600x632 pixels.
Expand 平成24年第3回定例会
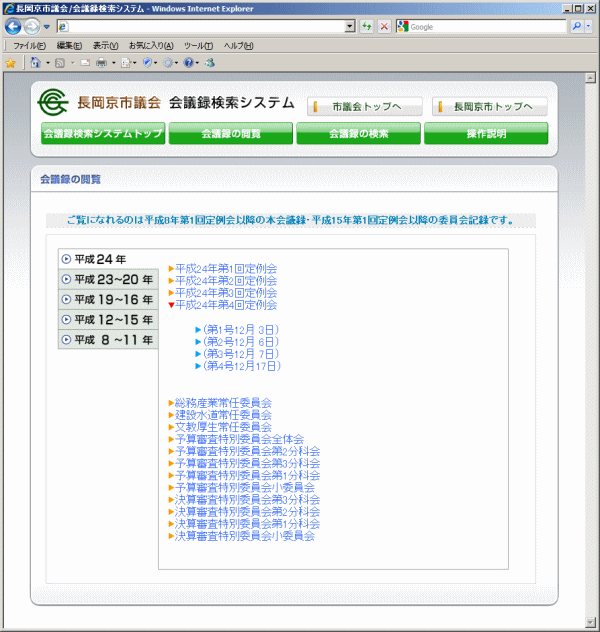226,293
